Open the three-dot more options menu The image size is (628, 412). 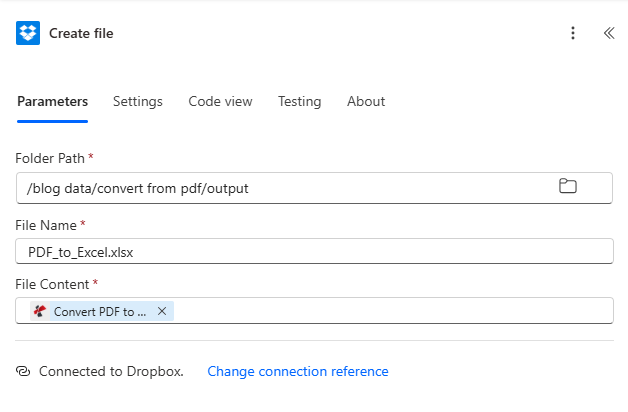[x=573, y=33]
